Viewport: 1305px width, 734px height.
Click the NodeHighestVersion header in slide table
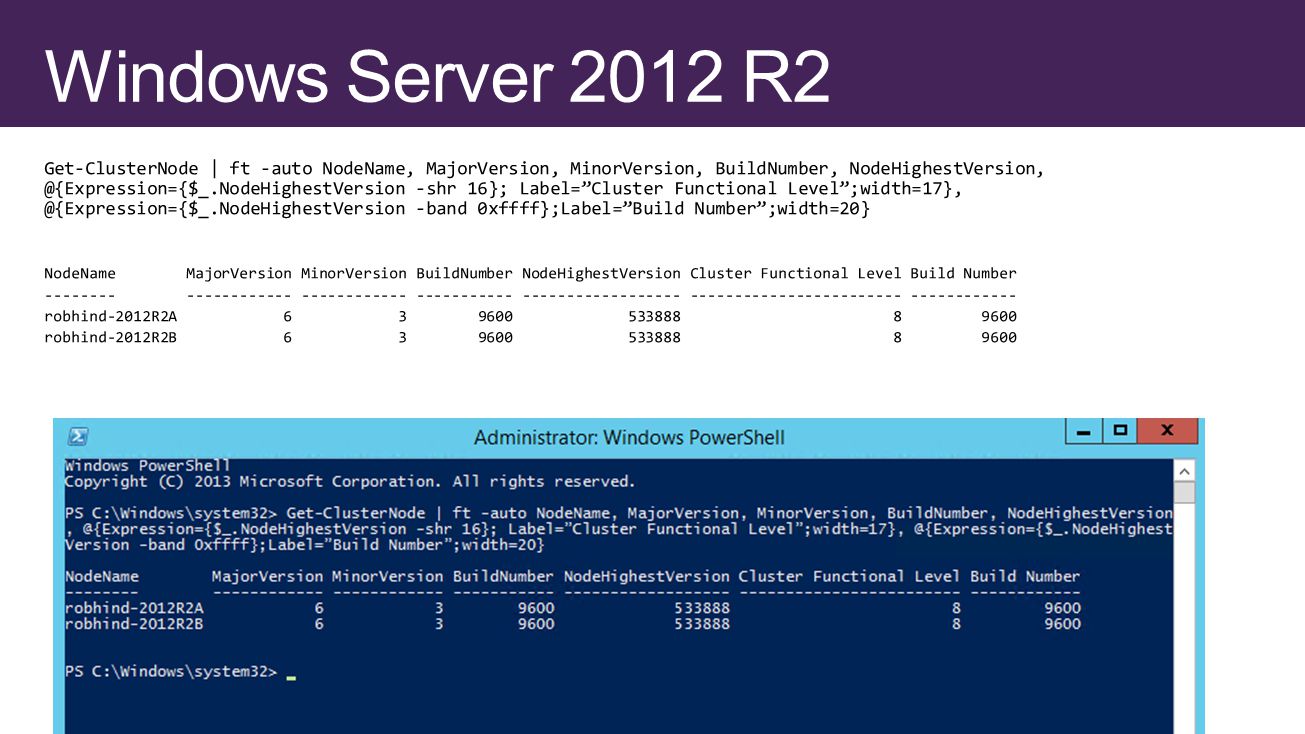tap(601, 274)
